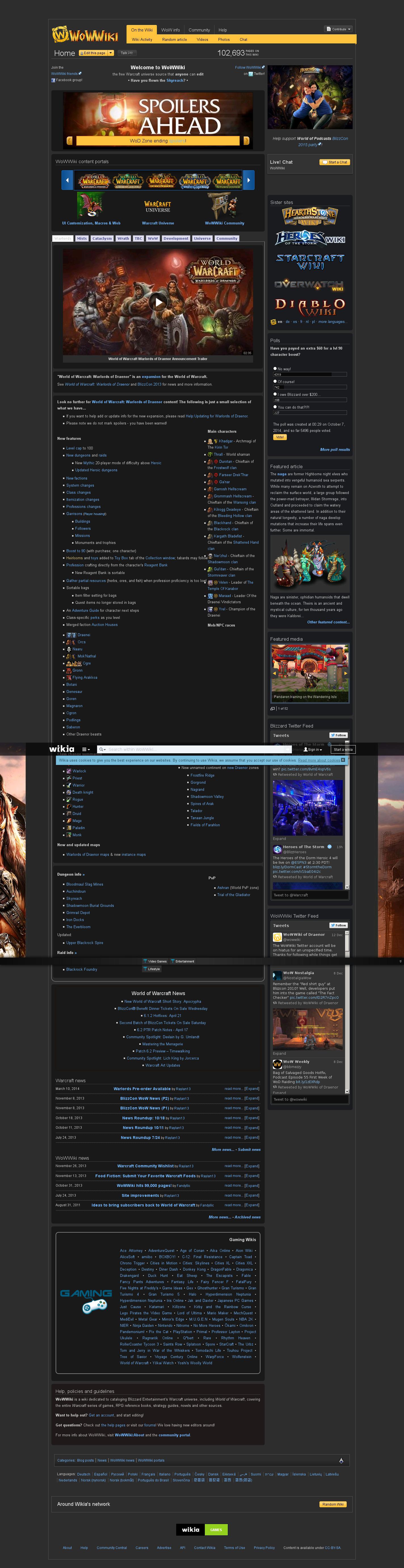Viewport: 404px width, 1568px height.
Task: Click the WoWWiki logo
Action: point(85,35)
